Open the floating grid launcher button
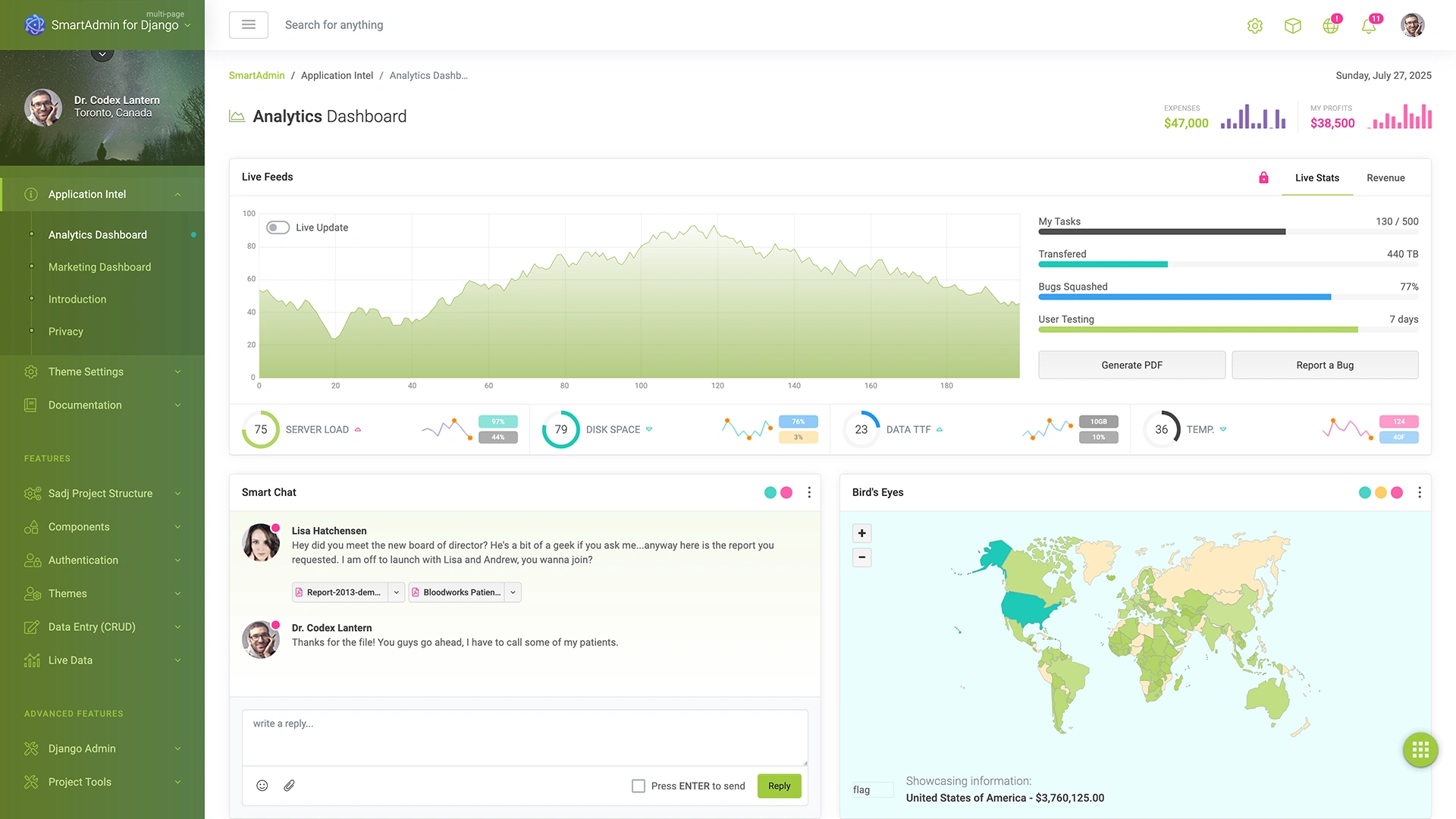Image resolution: width=1456 pixels, height=819 pixels. [1420, 750]
